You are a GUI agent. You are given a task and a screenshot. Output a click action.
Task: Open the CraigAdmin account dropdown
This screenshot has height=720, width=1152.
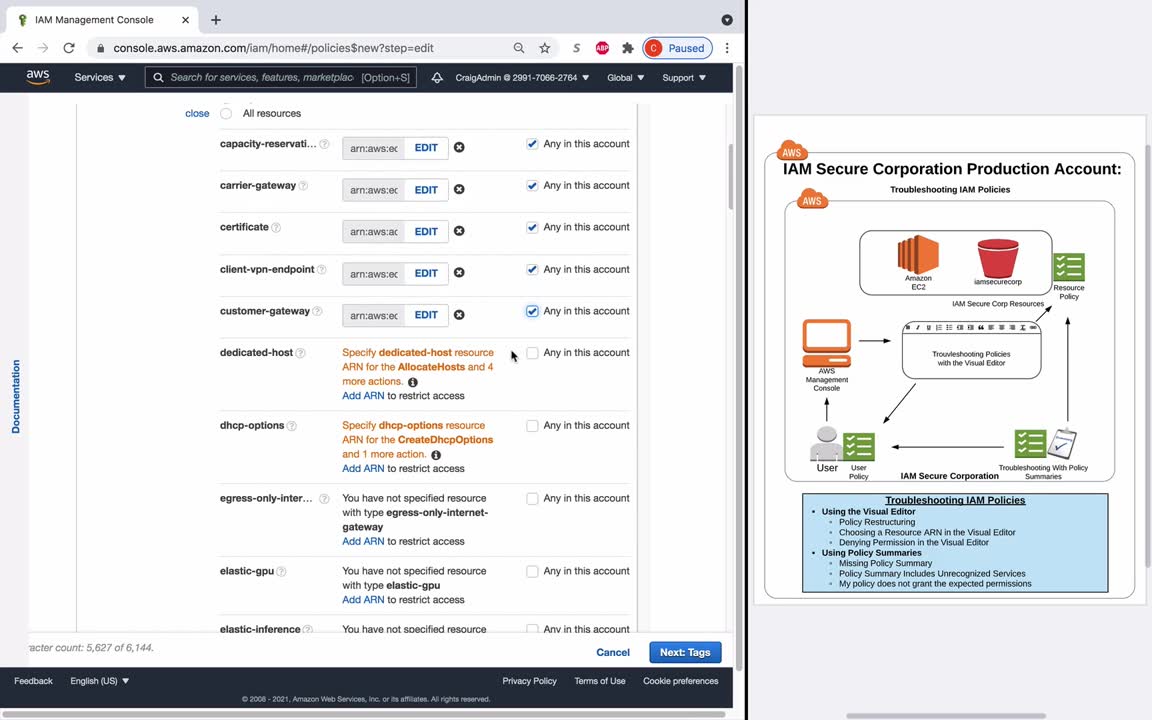(x=522, y=77)
